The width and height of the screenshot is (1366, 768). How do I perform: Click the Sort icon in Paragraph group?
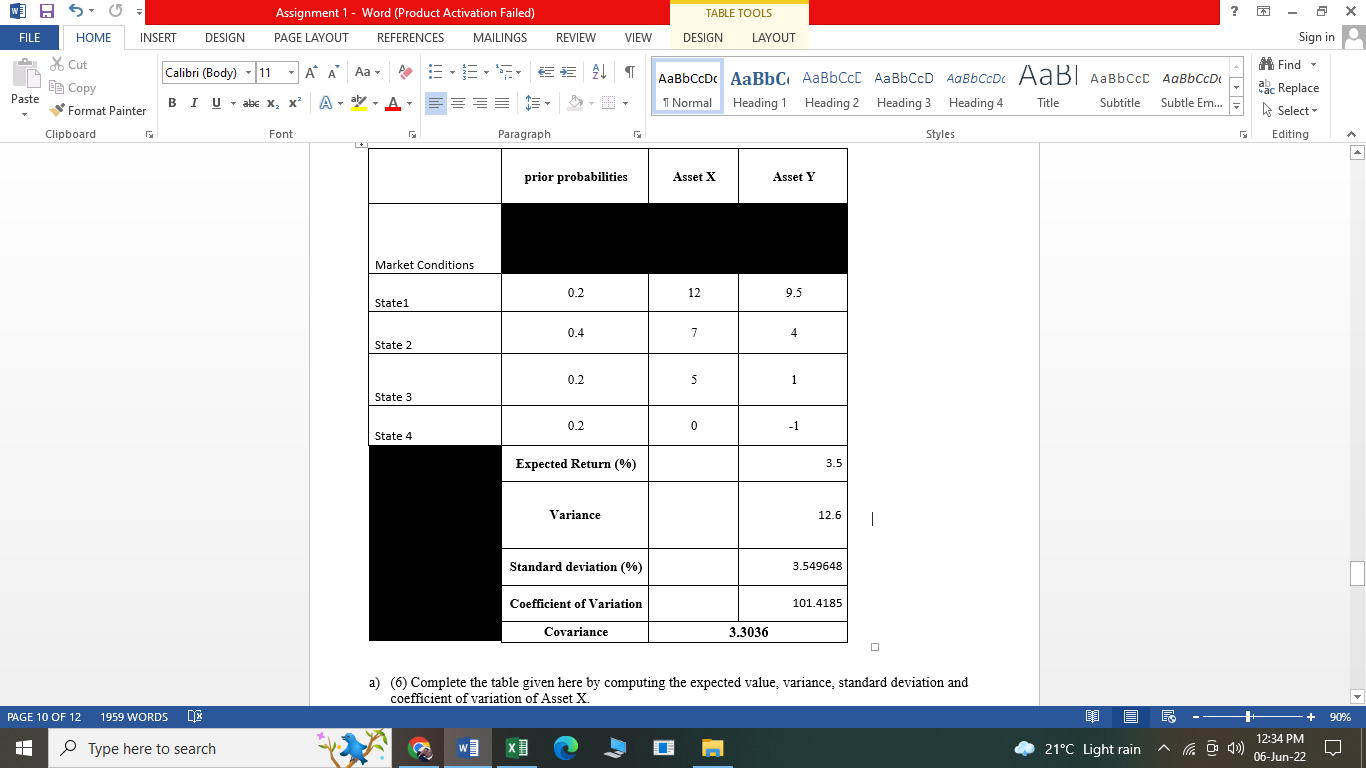[601, 72]
